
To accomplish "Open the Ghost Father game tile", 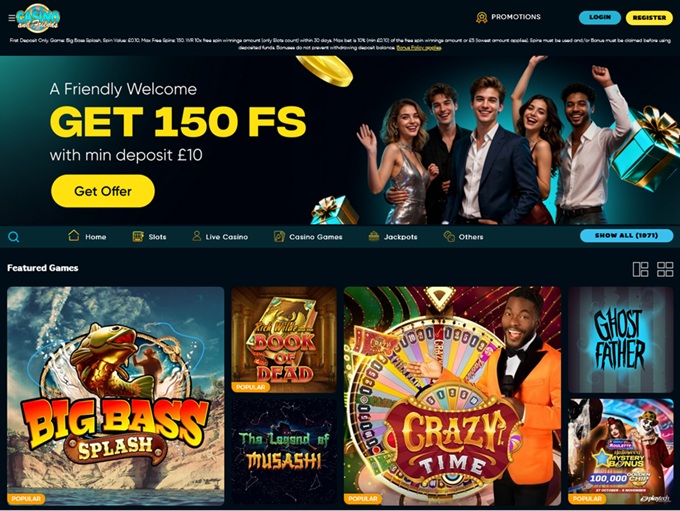I will pos(621,340).
